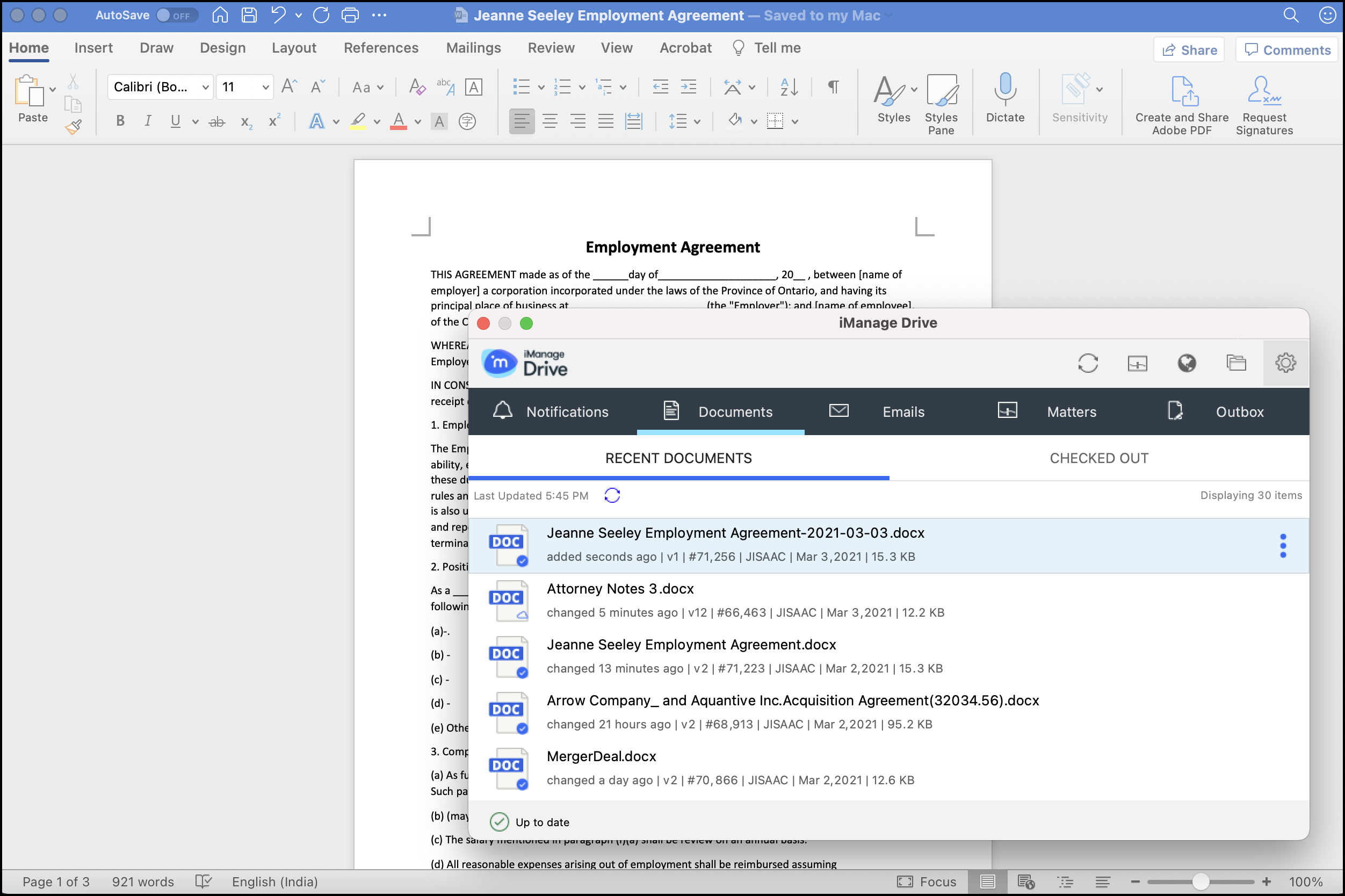Image resolution: width=1345 pixels, height=896 pixels.
Task: Open the three-dot menu for selected document
Action: (x=1283, y=546)
